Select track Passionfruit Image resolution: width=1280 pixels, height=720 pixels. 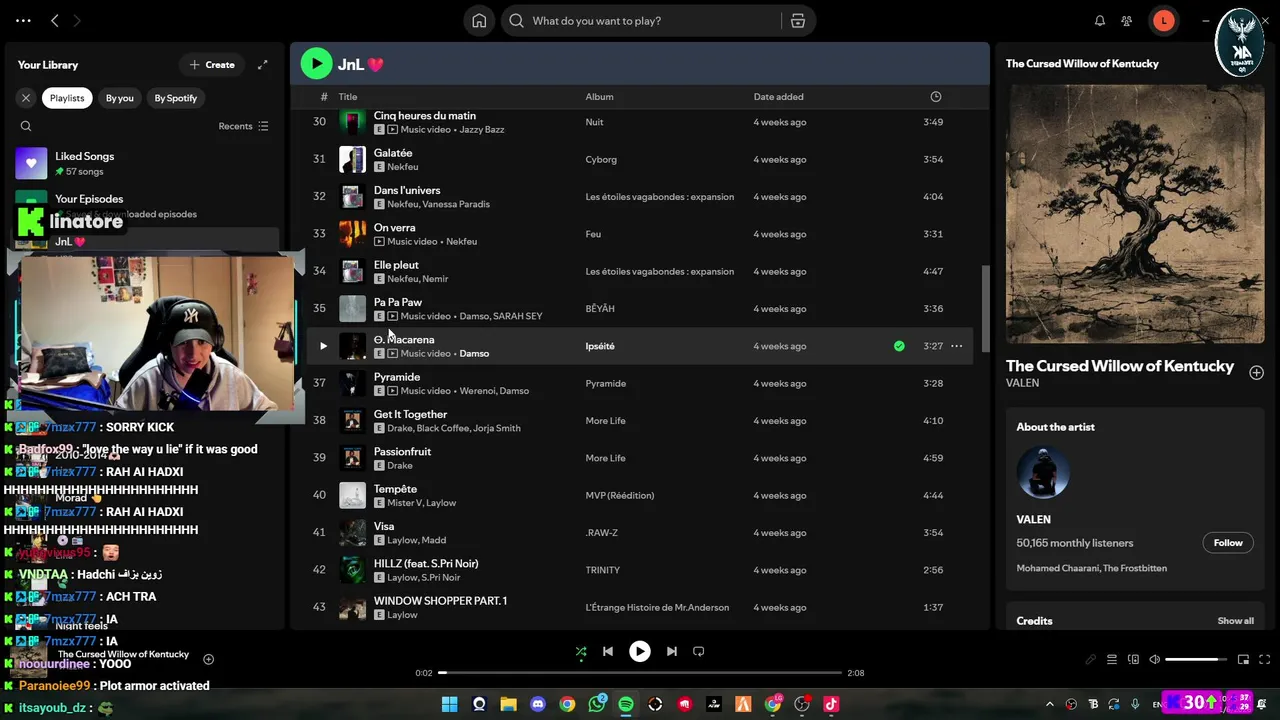tap(640, 458)
